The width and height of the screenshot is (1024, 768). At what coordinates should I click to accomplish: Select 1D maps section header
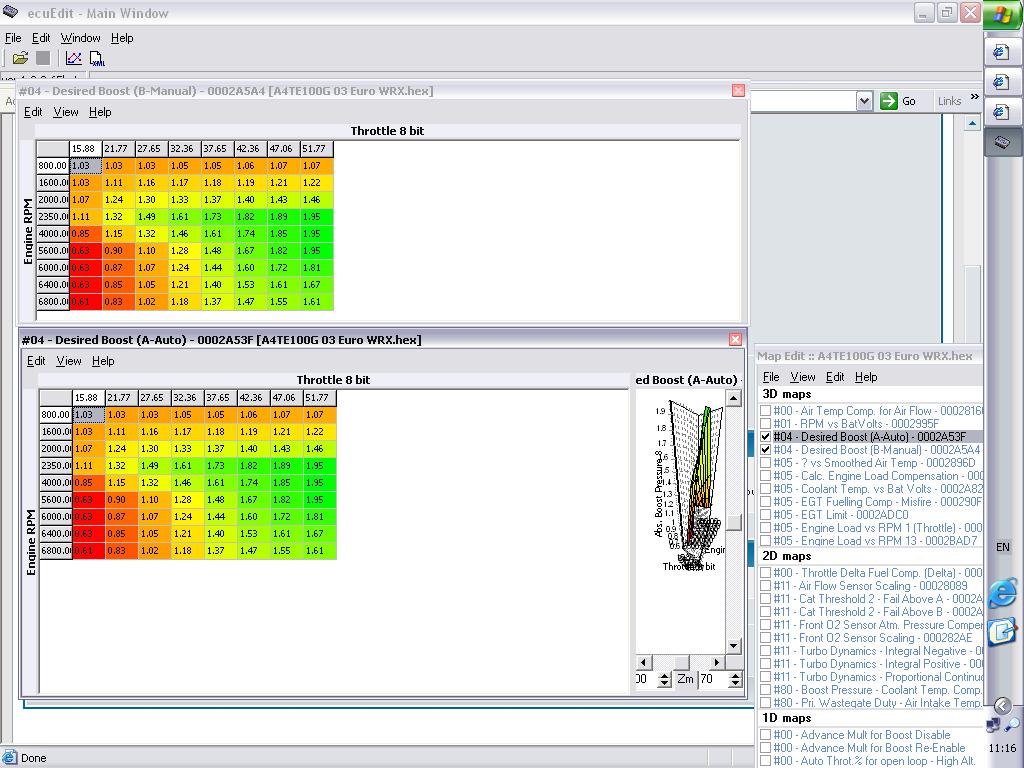coord(787,718)
